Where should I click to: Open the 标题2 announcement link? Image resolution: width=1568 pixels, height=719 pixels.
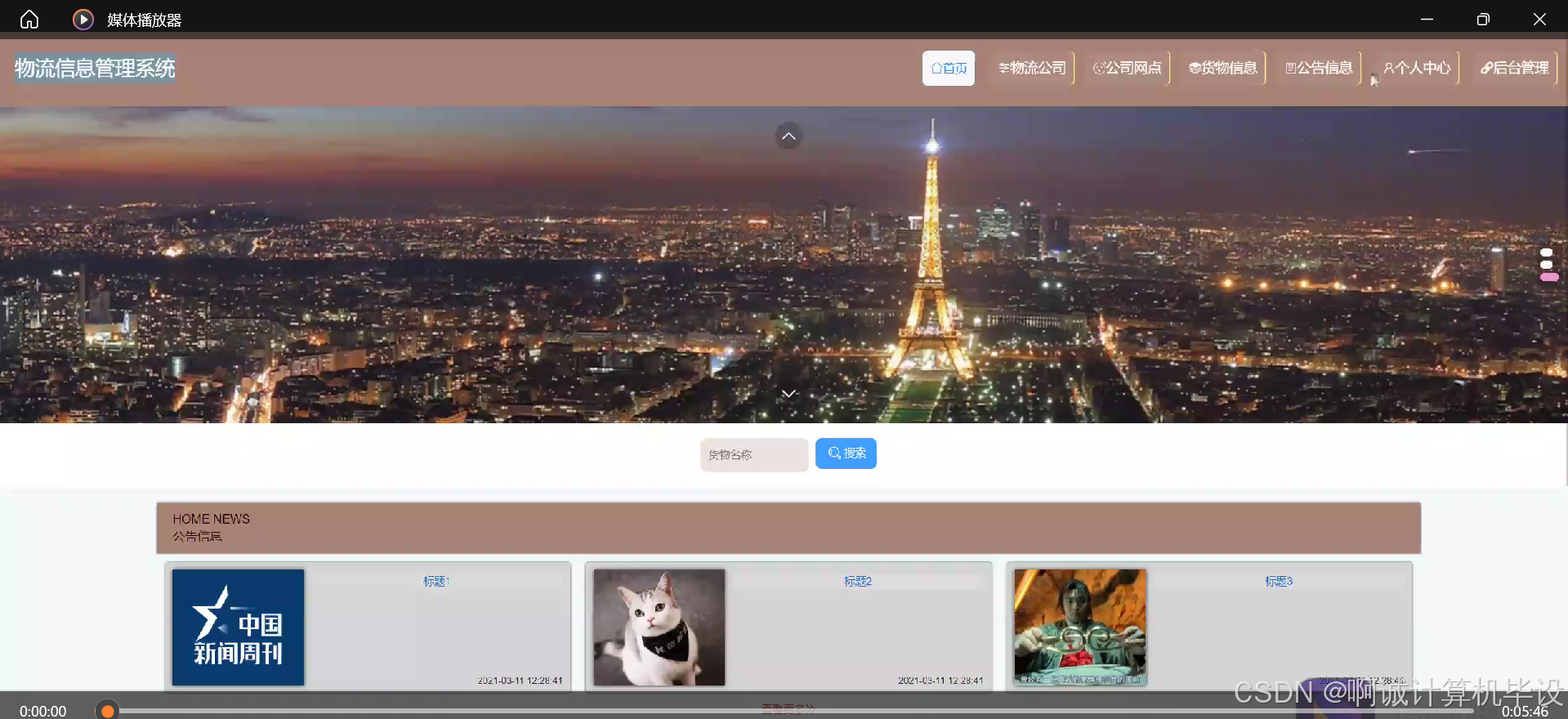coord(858,581)
